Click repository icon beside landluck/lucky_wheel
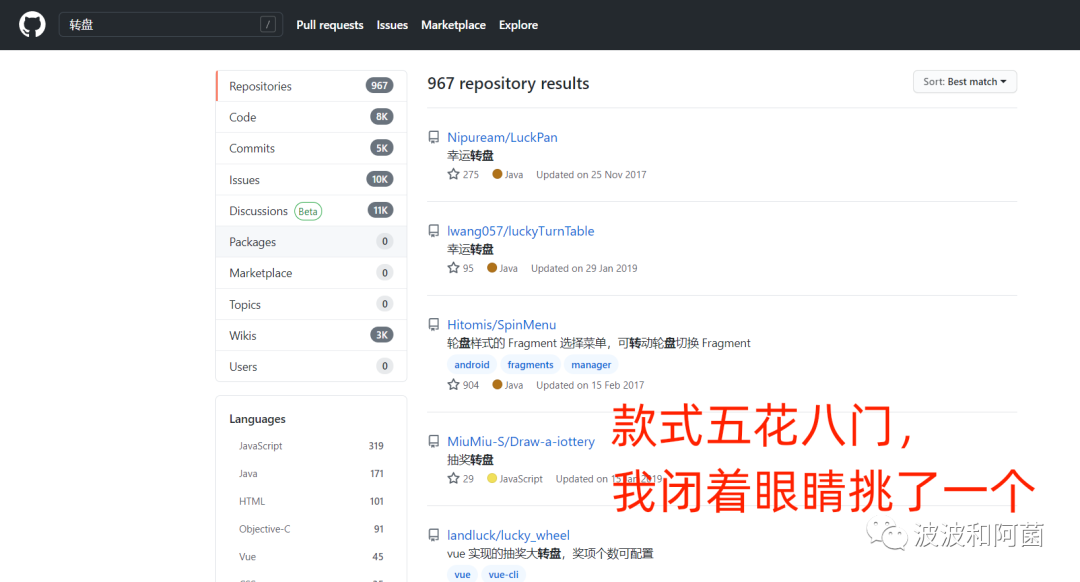Viewport: 1080px width, 582px height. [433, 535]
